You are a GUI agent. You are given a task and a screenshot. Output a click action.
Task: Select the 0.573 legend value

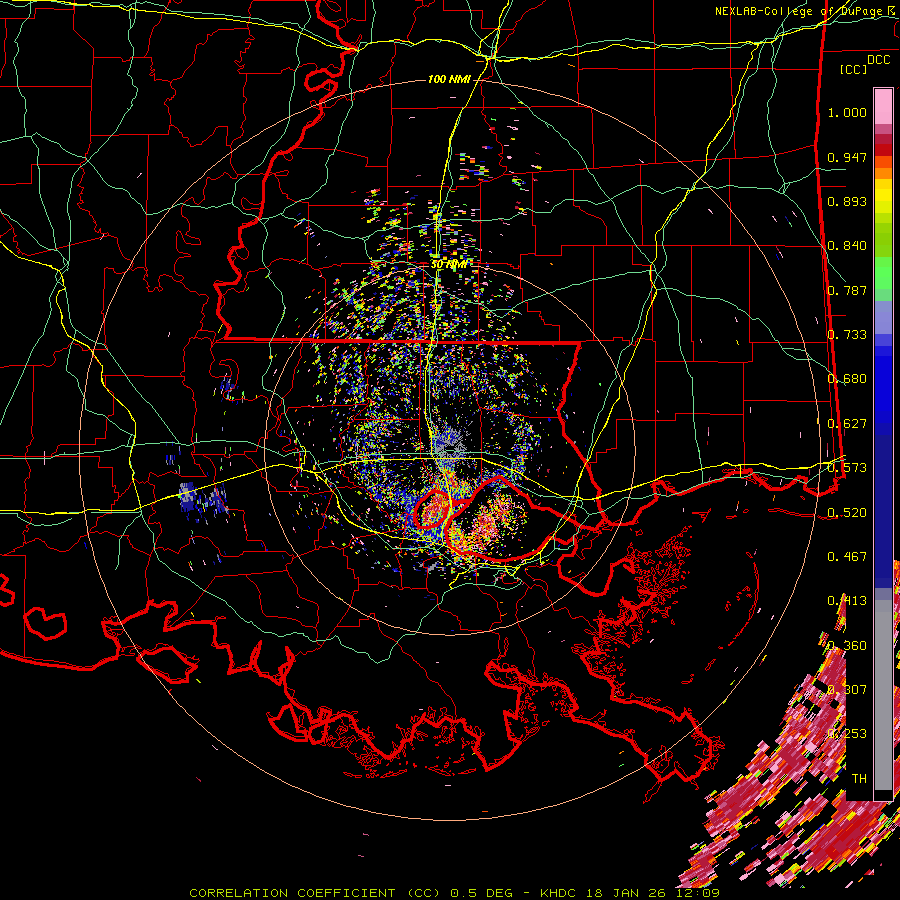pos(847,468)
